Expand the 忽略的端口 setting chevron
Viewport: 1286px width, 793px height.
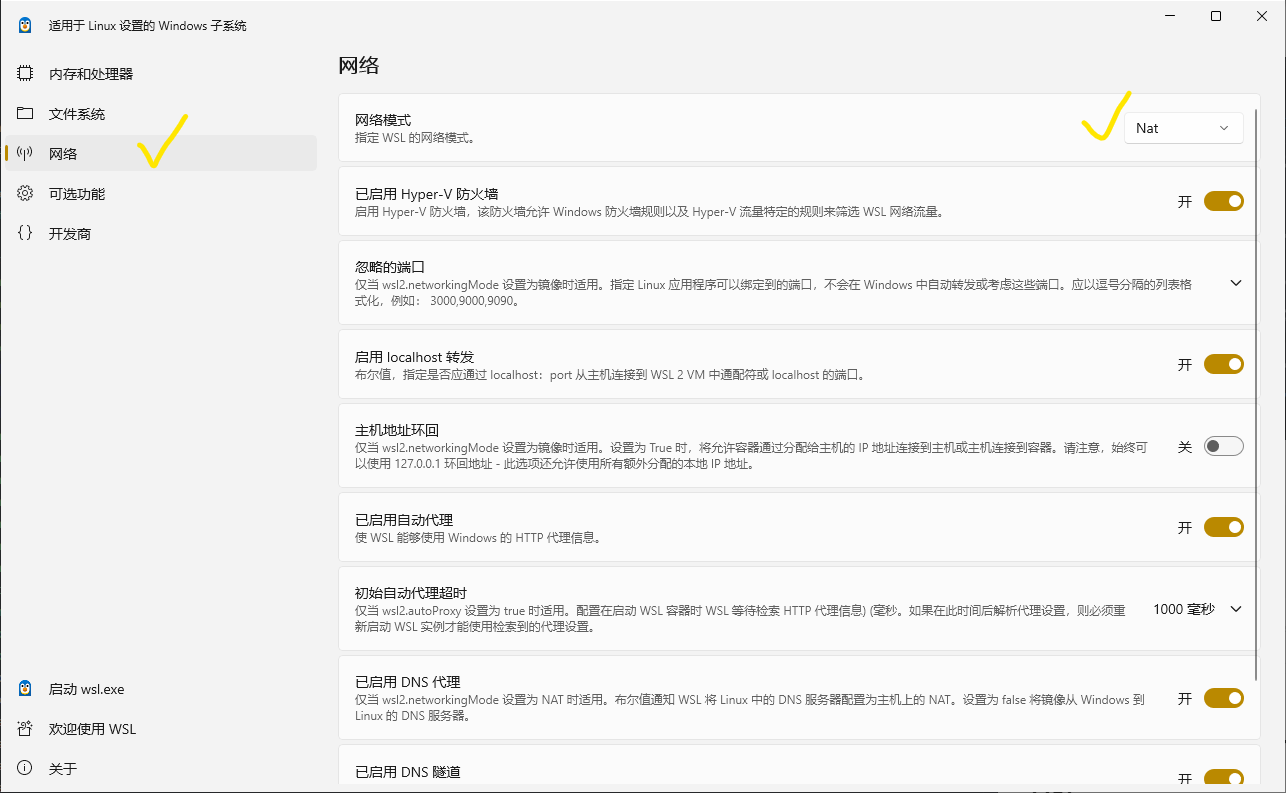pos(1236,283)
